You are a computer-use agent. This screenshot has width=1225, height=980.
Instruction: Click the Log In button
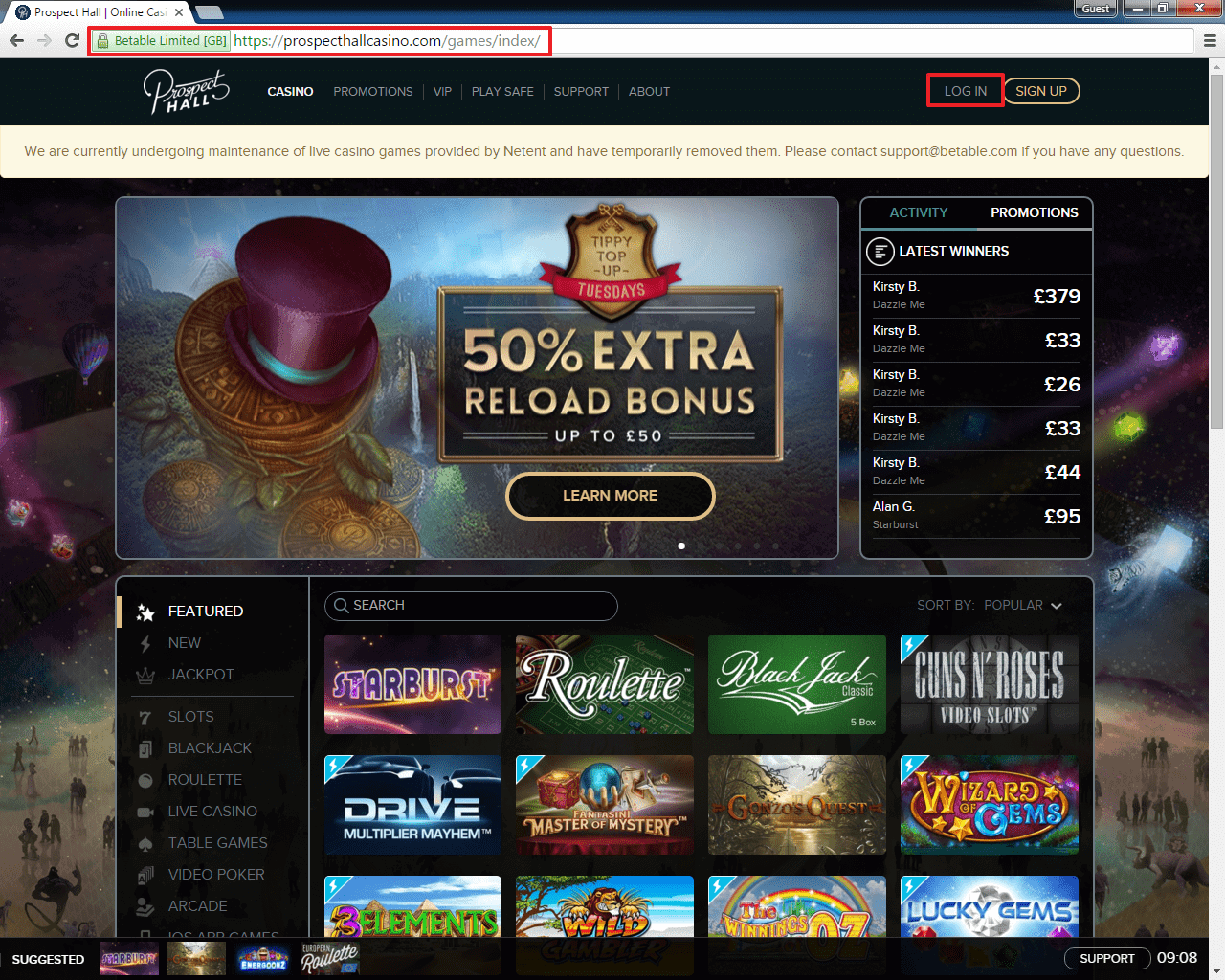pyautogui.click(x=966, y=91)
